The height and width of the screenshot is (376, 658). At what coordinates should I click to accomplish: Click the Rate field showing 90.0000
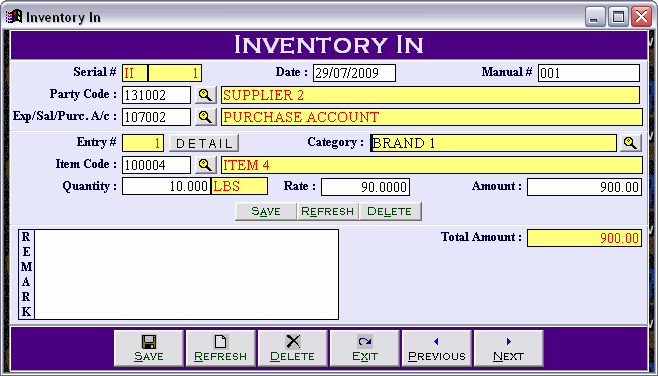pyautogui.click(x=365, y=187)
